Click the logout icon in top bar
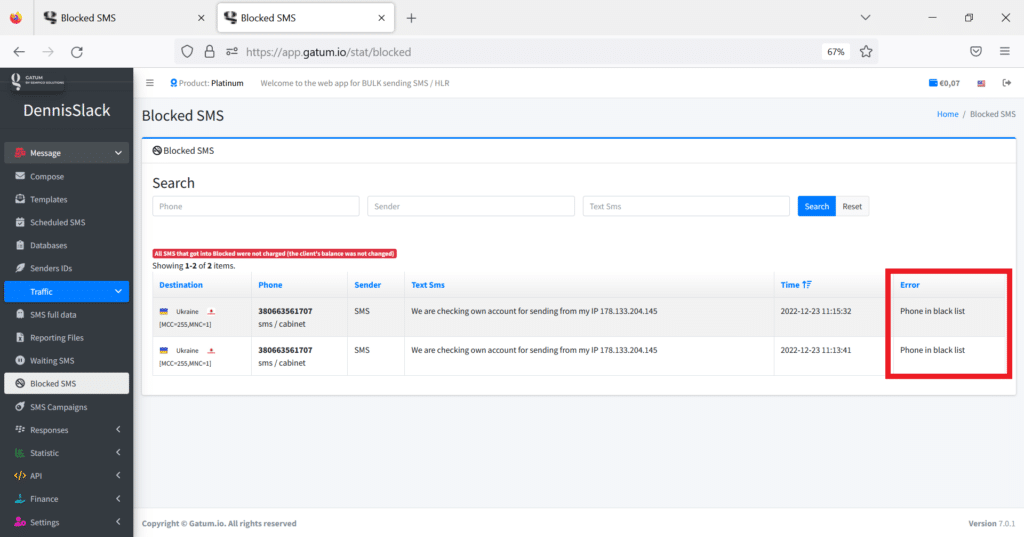This screenshot has width=1024, height=537. pos(1005,83)
